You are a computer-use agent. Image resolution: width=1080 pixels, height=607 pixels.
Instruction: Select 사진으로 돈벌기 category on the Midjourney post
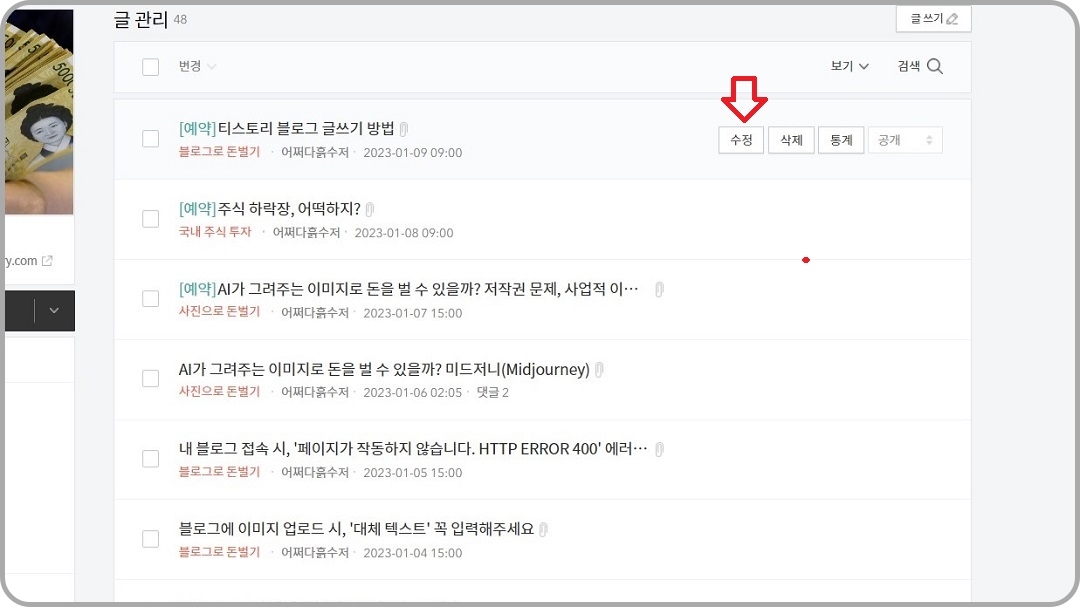[x=219, y=392]
